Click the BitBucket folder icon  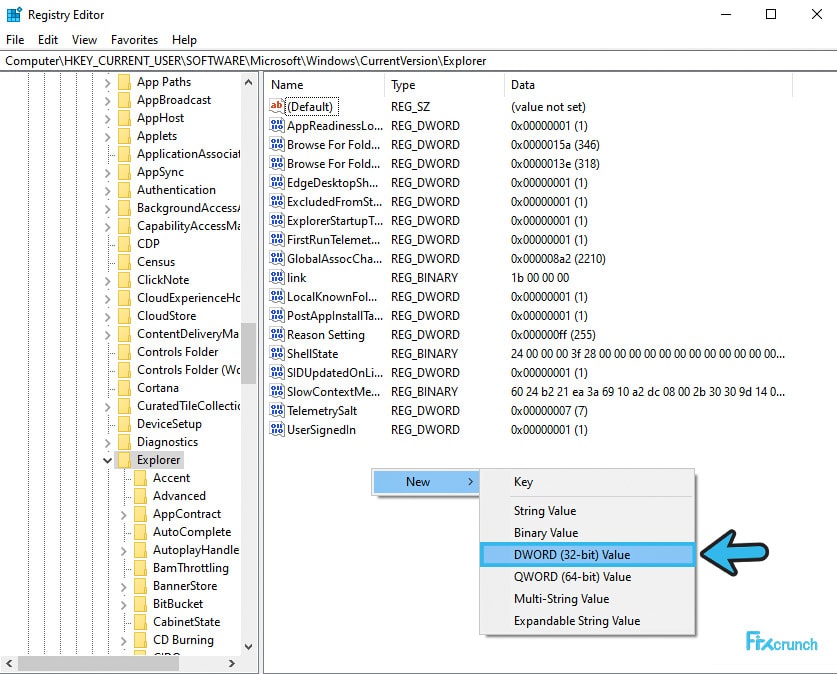(x=140, y=604)
